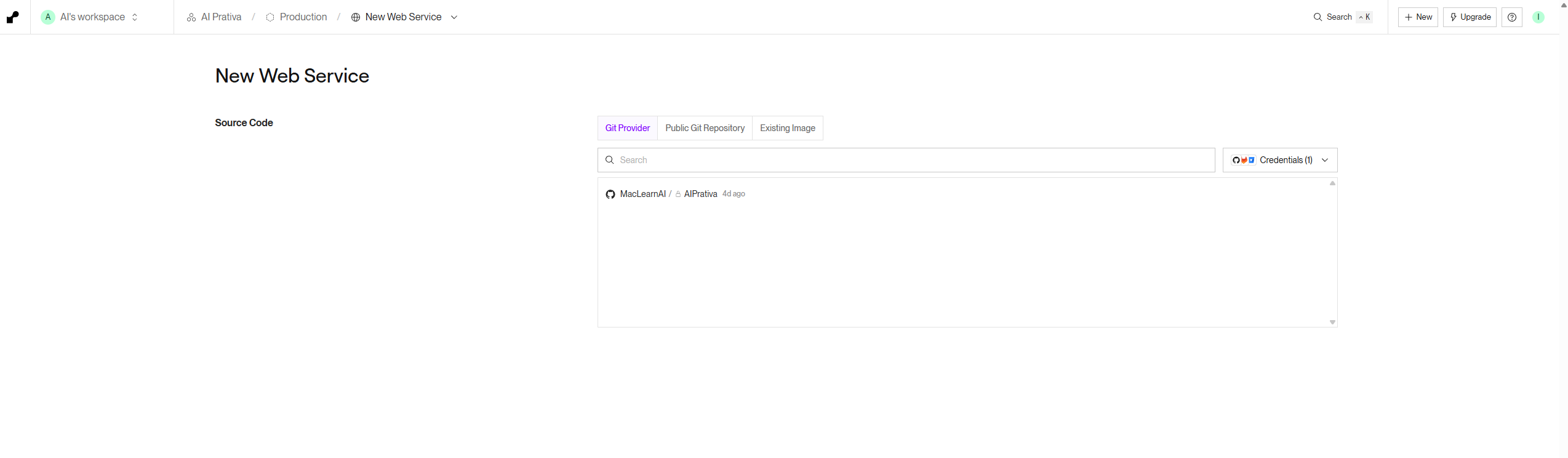Select the Git Provider tab
The width and height of the screenshot is (1568, 458).
(627, 128)
